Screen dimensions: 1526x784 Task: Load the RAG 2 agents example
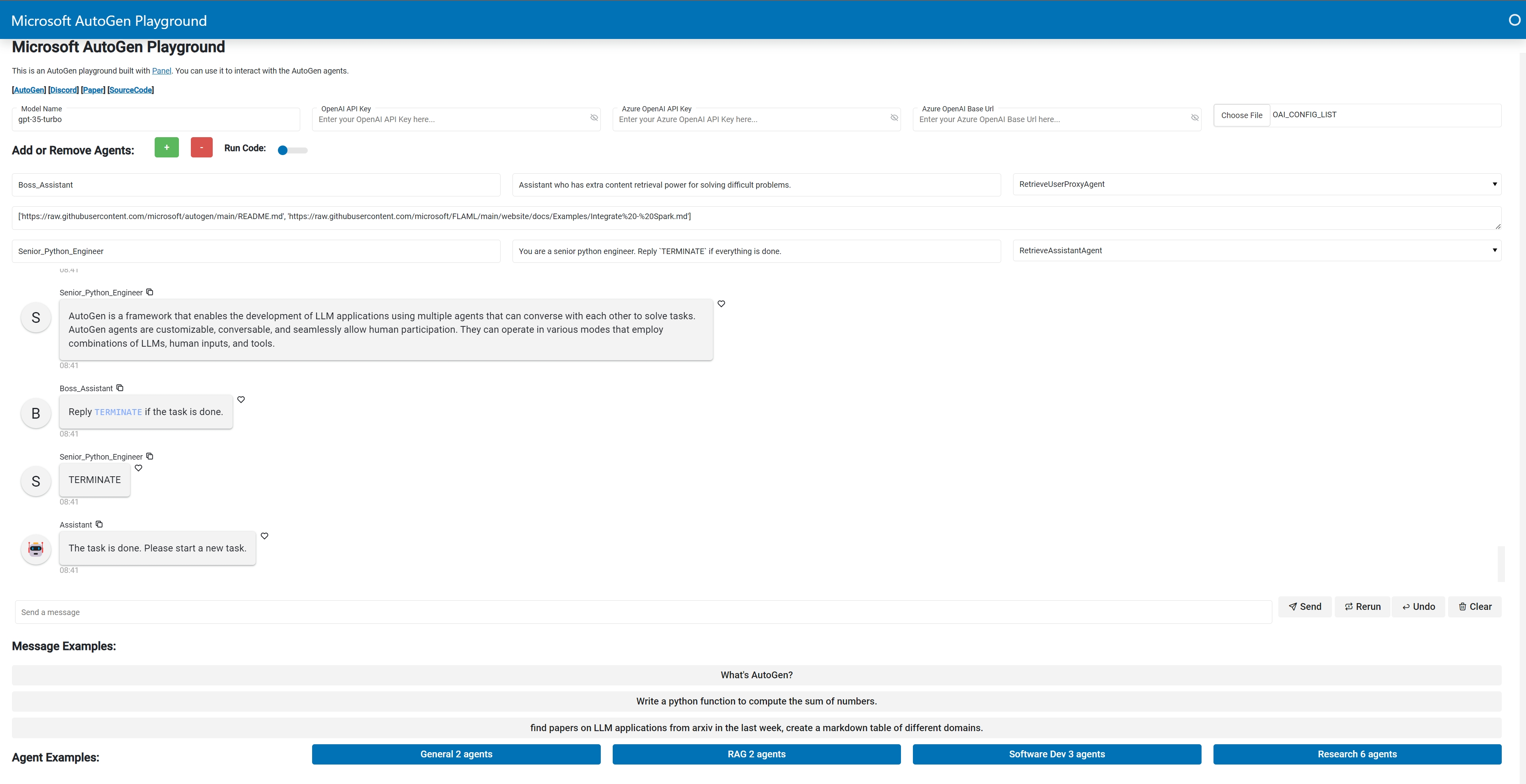[x=756, y=754]
